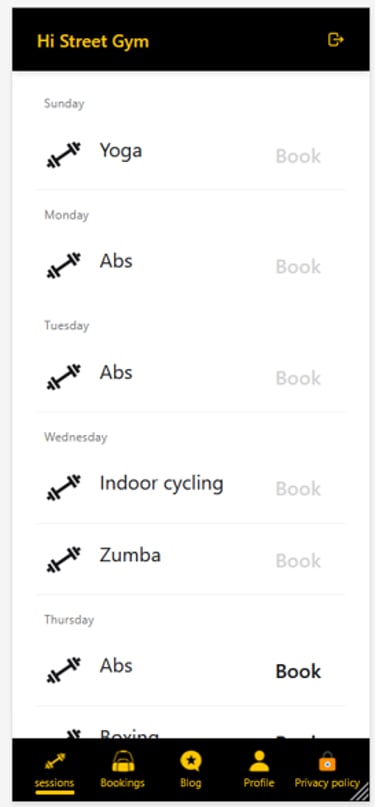Click the dumbbell icon beside Monday Abs

[x=64, y=265]
